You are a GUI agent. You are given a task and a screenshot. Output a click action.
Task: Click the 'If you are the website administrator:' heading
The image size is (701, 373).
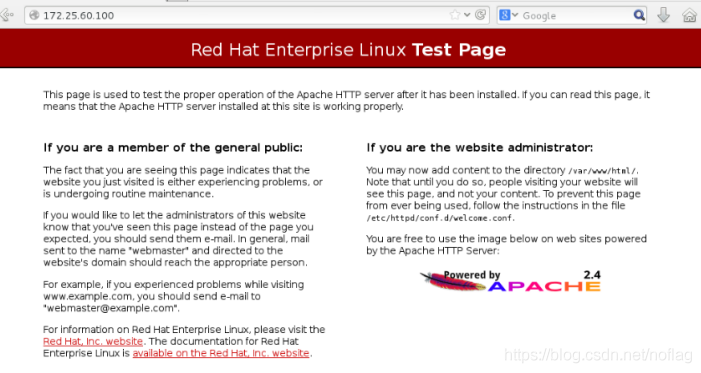[x=480, y=148]
